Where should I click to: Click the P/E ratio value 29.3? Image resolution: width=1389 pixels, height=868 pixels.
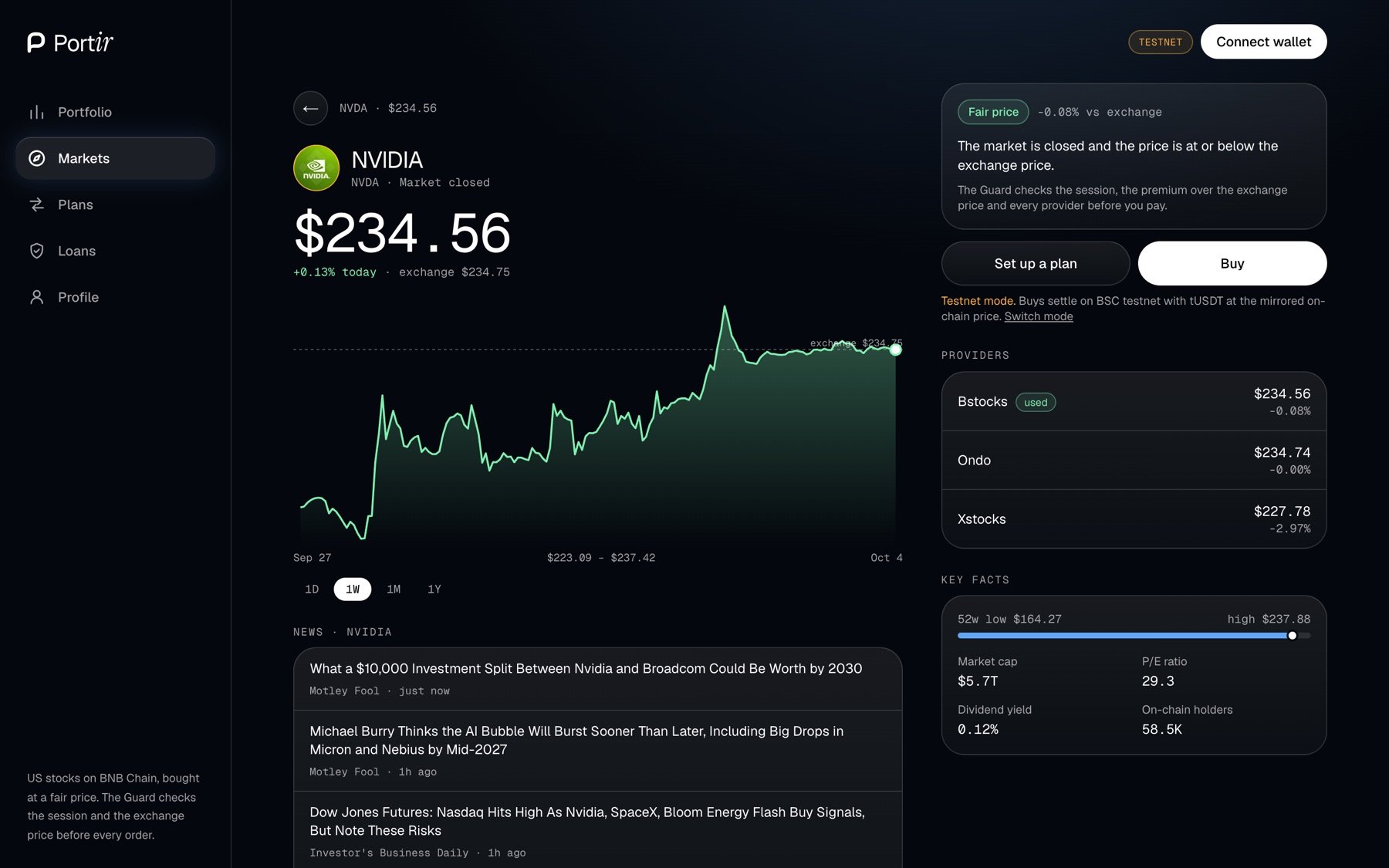[1158, 681]
